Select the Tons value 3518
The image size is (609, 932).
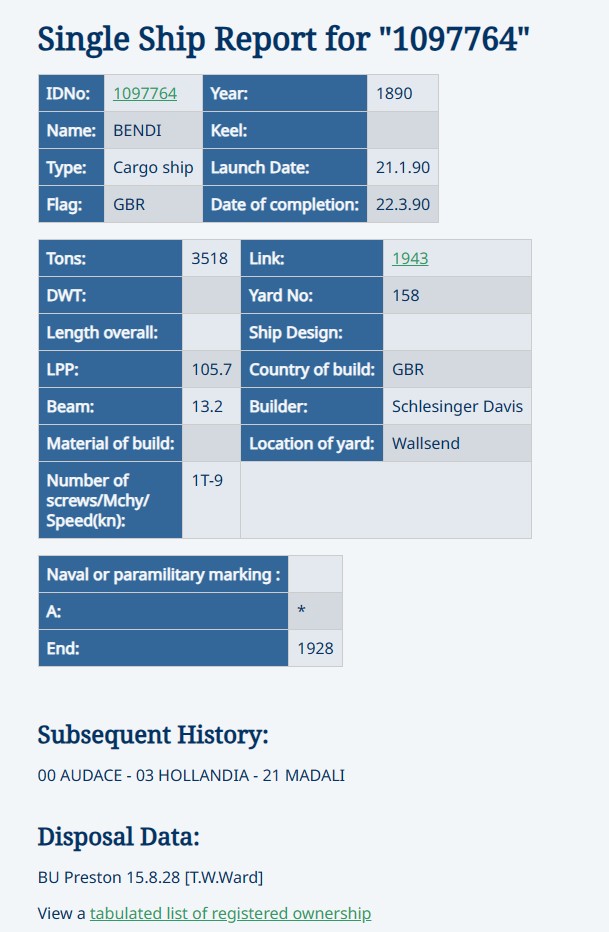click(210, 258)
